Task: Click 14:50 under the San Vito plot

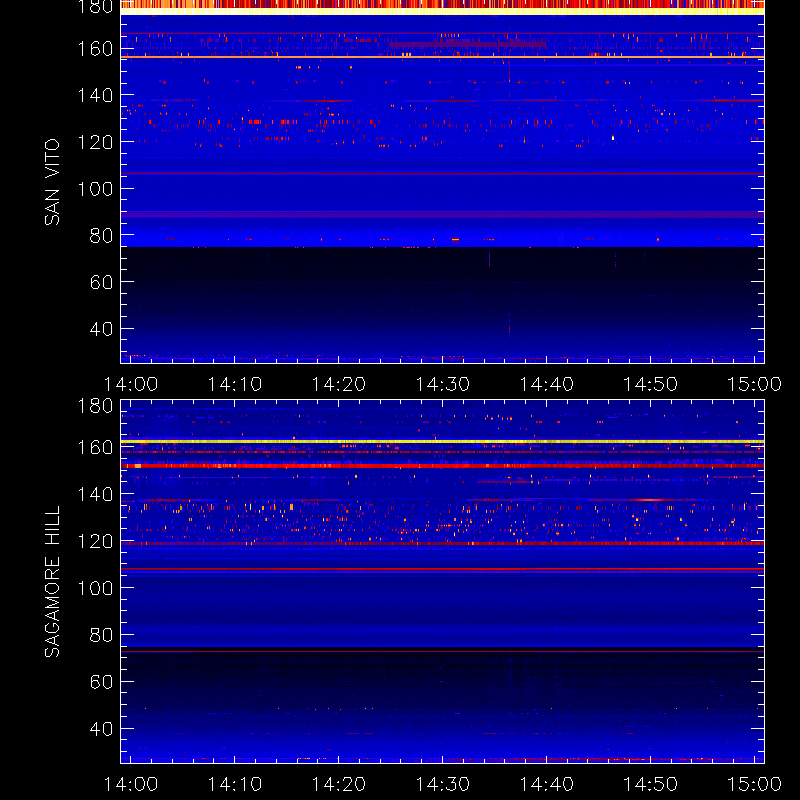Action: click(651, 384)
